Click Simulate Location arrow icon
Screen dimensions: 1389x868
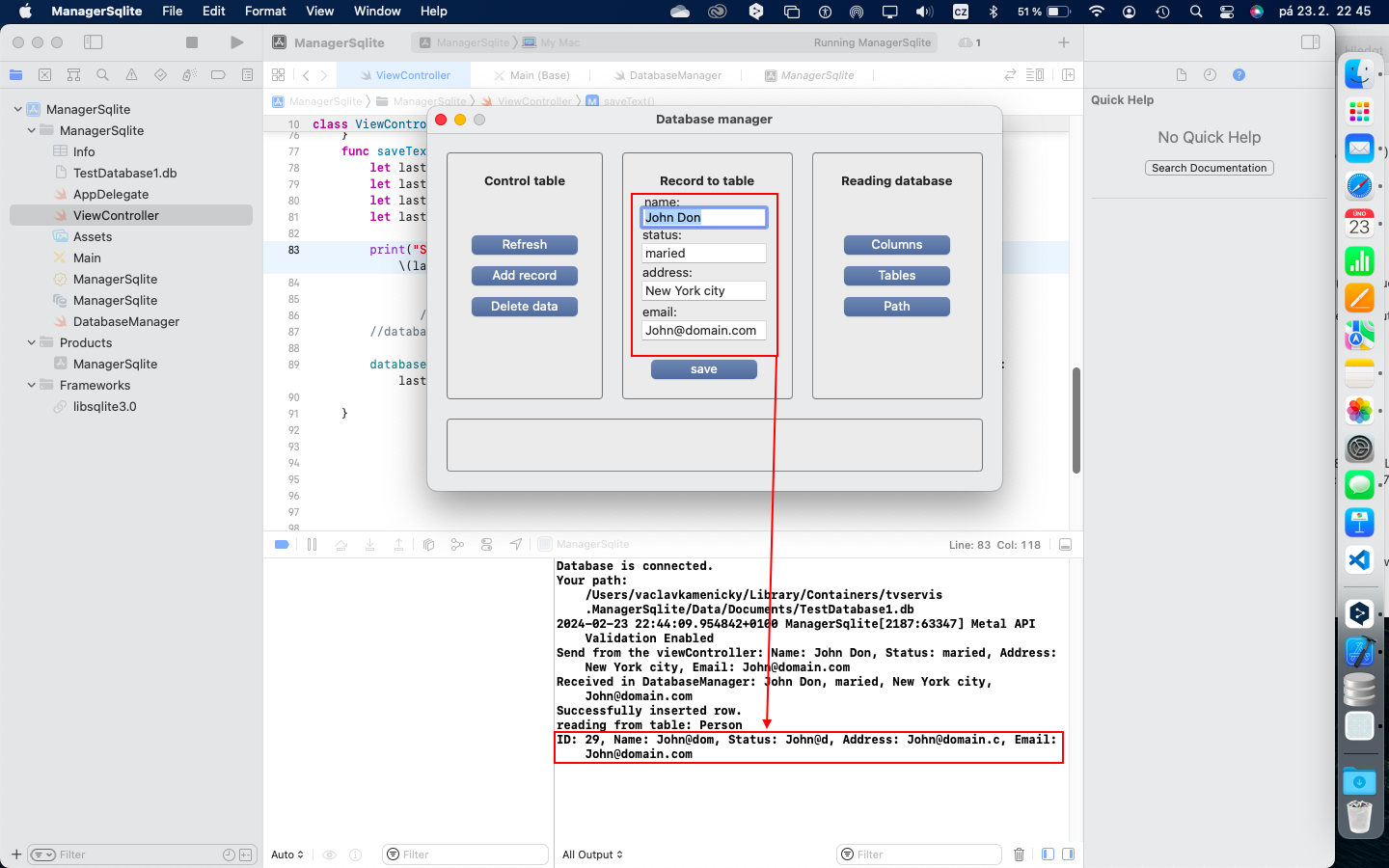pyautogui.click(x=516, y=545)
